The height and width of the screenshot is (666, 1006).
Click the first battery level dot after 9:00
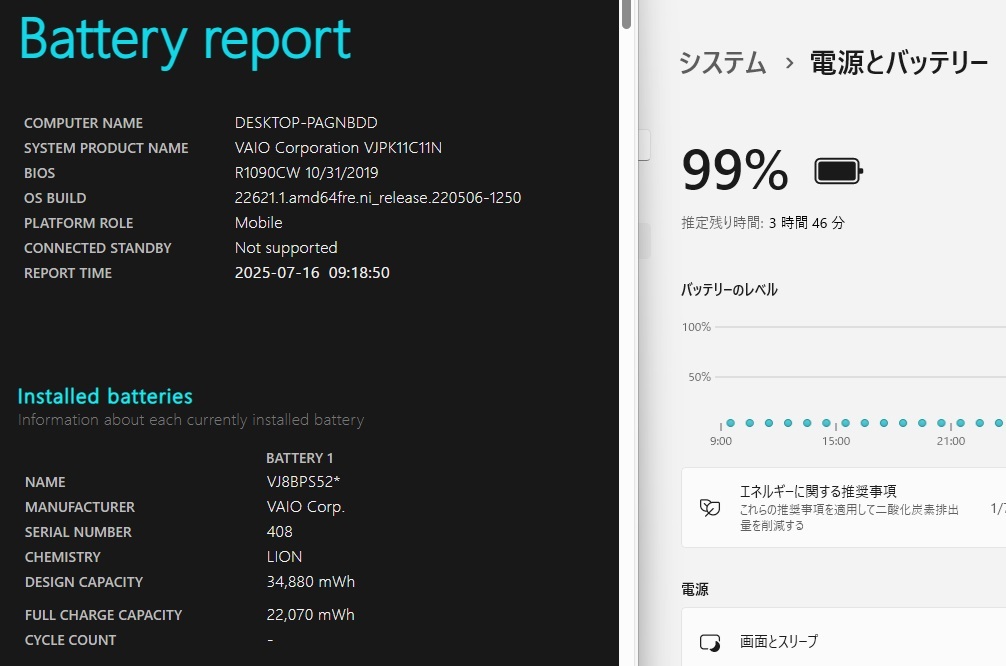731,423
